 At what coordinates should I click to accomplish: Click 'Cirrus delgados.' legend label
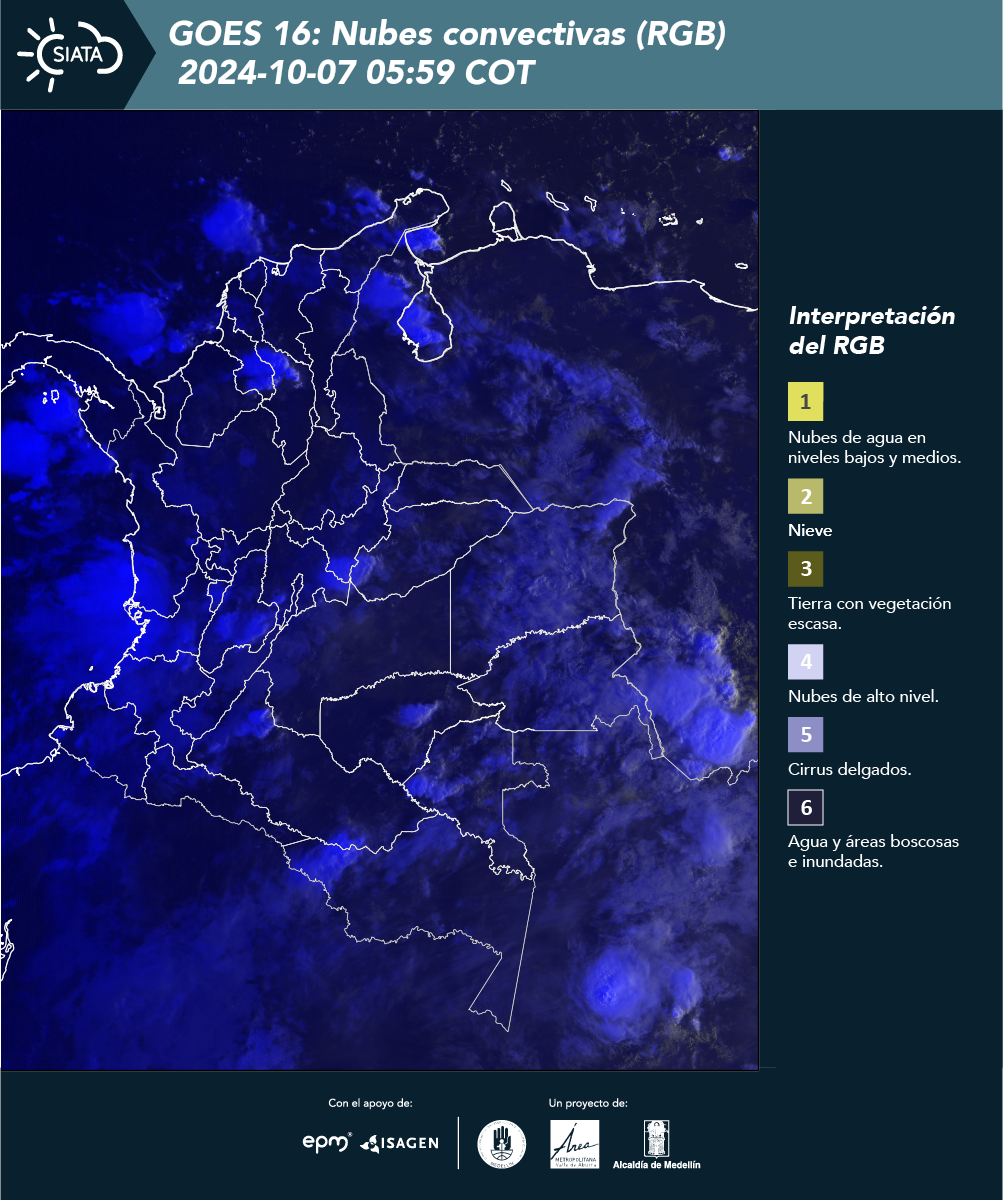pos(849,770)
